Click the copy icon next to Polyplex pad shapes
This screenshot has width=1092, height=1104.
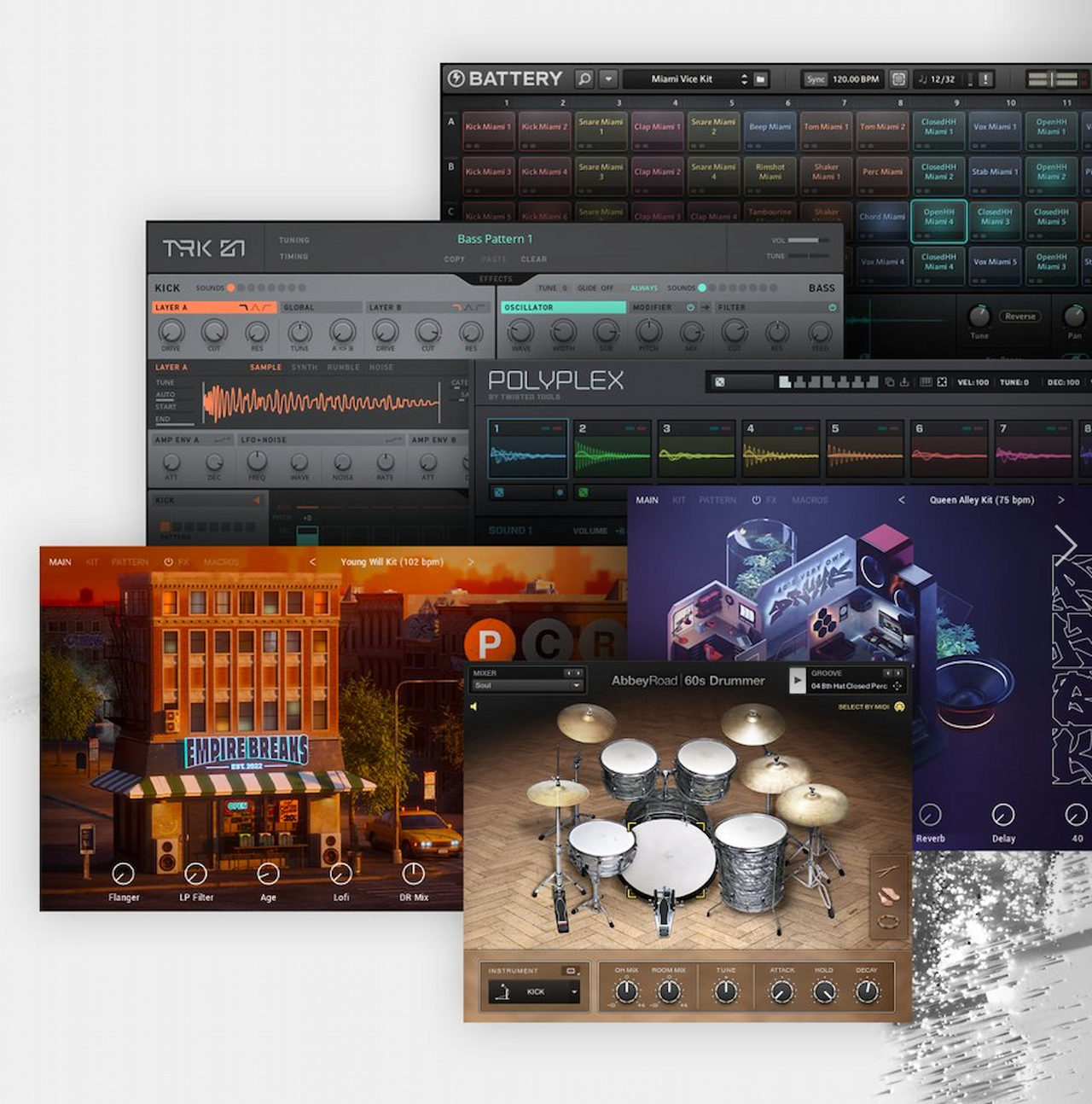(890, 382)
